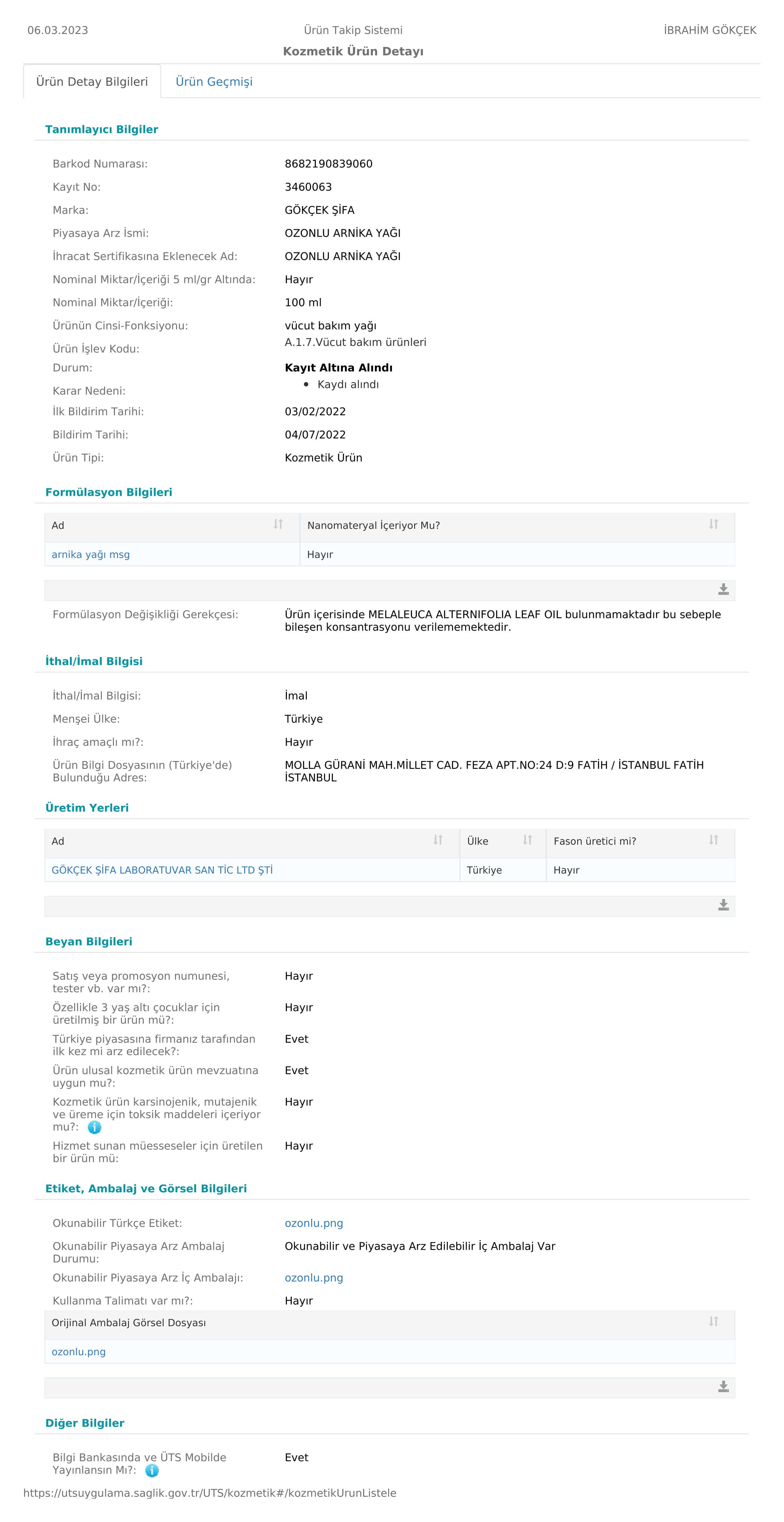Sort Üretim Yerleri table by Ülke

(528, 840)
